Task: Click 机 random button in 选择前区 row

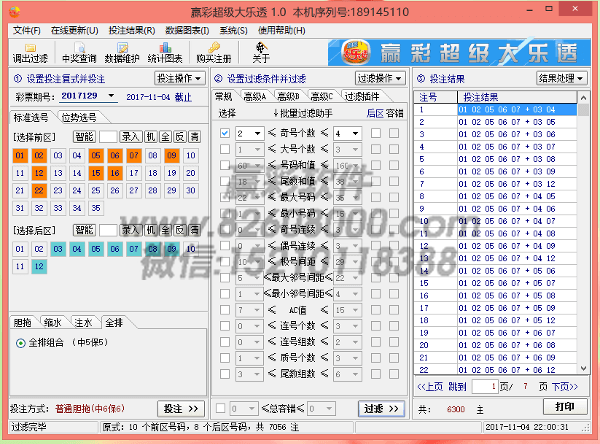Action: pyautogui.click(x=151, y=137)
